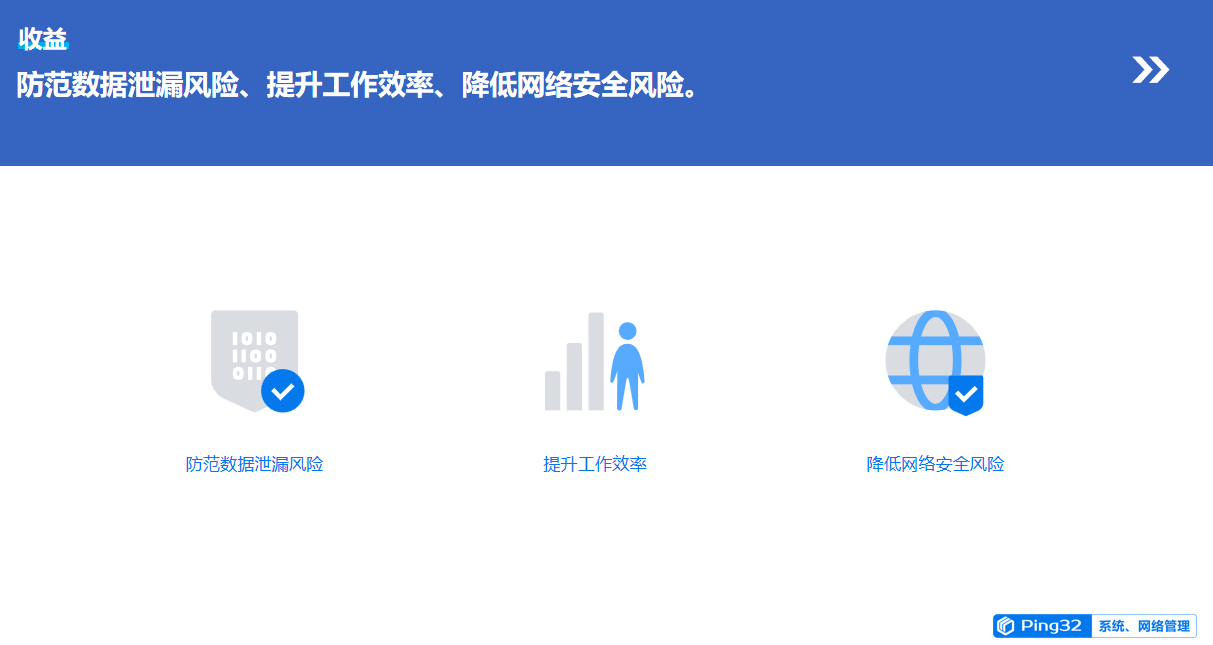Click the double chevron arrow in the banner

point(1150,70)
